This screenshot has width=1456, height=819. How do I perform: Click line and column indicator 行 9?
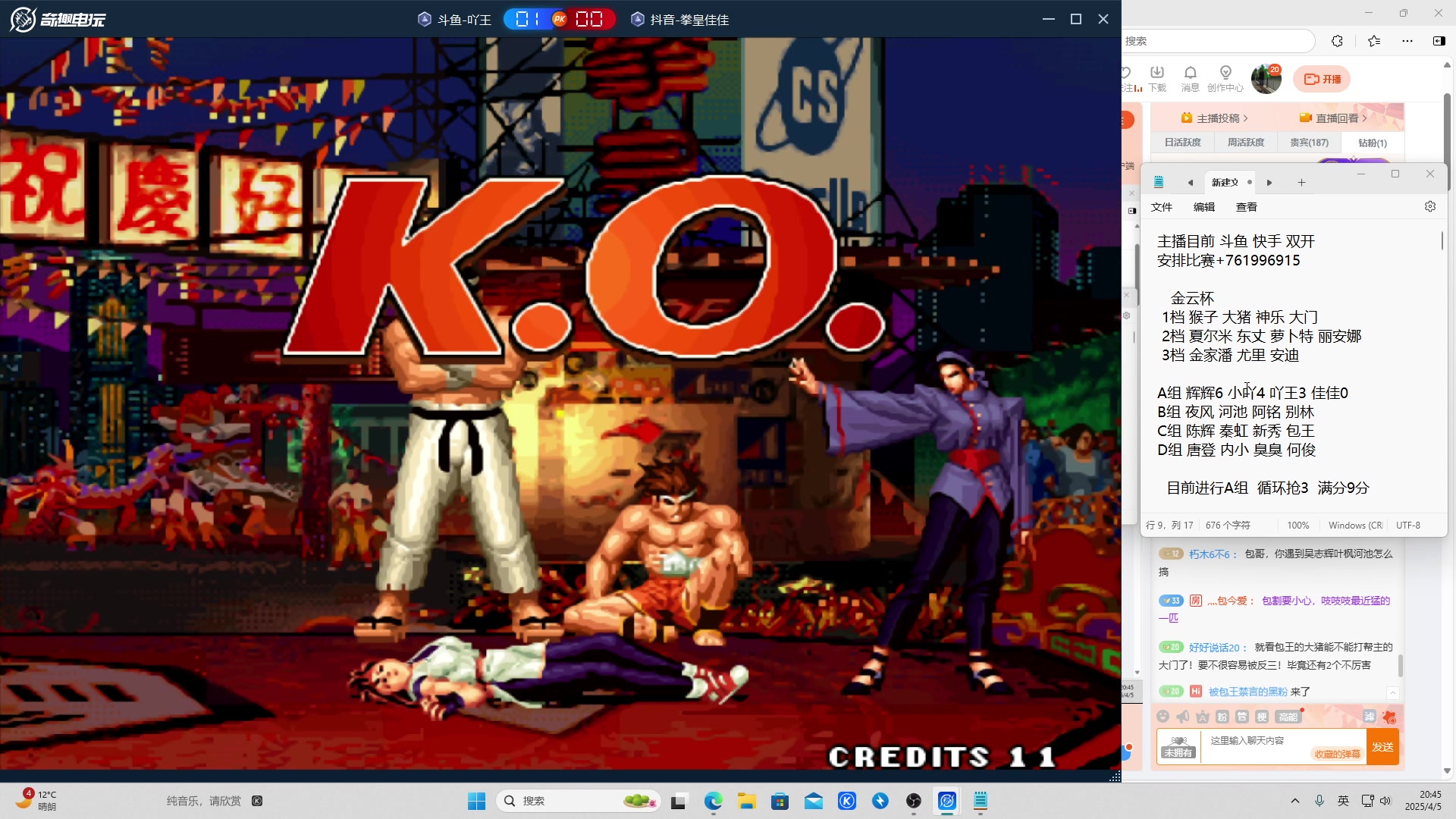(x=1169, y=526)
